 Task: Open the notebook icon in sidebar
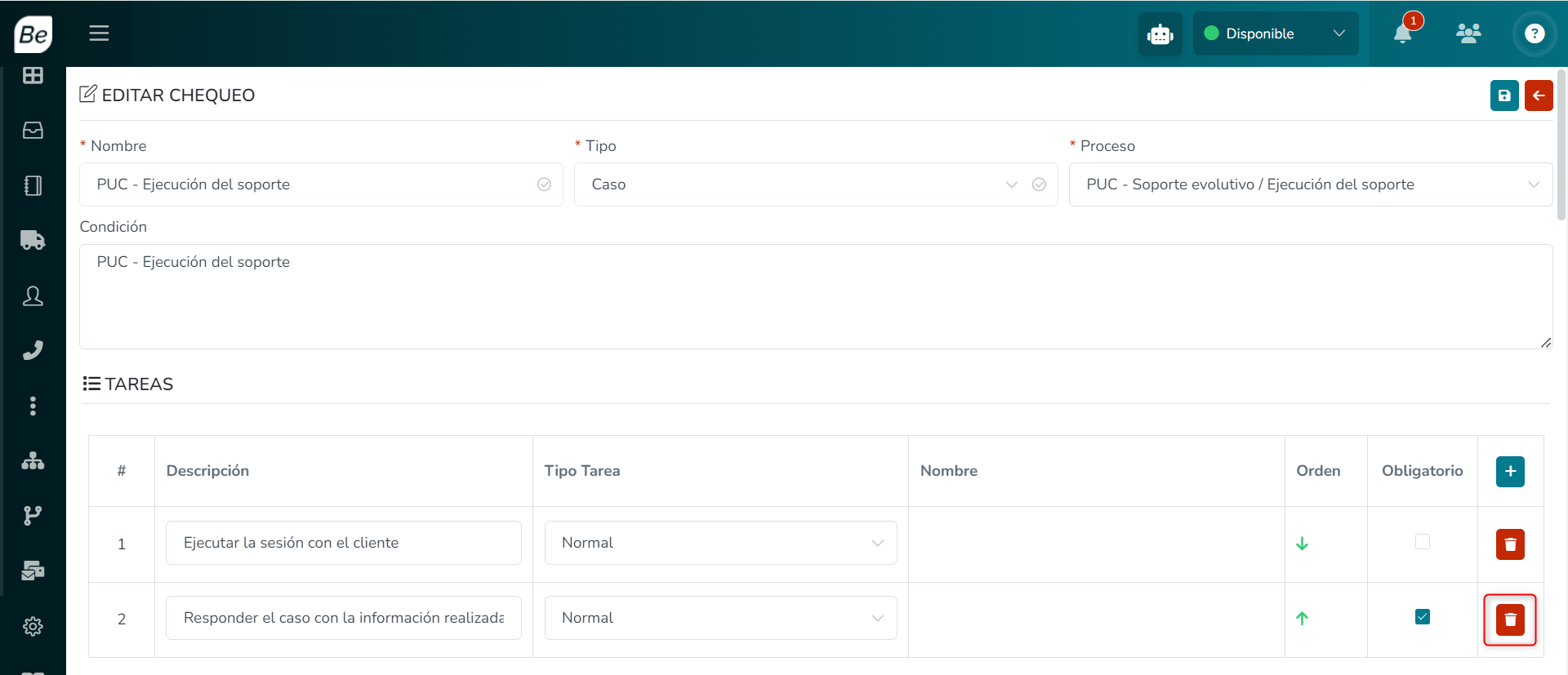(x=33, y=185)
